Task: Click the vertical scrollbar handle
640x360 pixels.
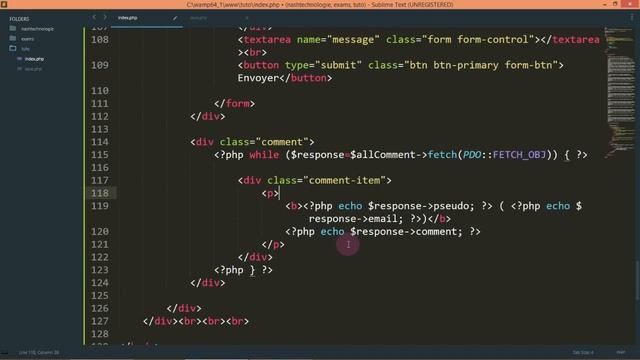Action: pos(637,280)
